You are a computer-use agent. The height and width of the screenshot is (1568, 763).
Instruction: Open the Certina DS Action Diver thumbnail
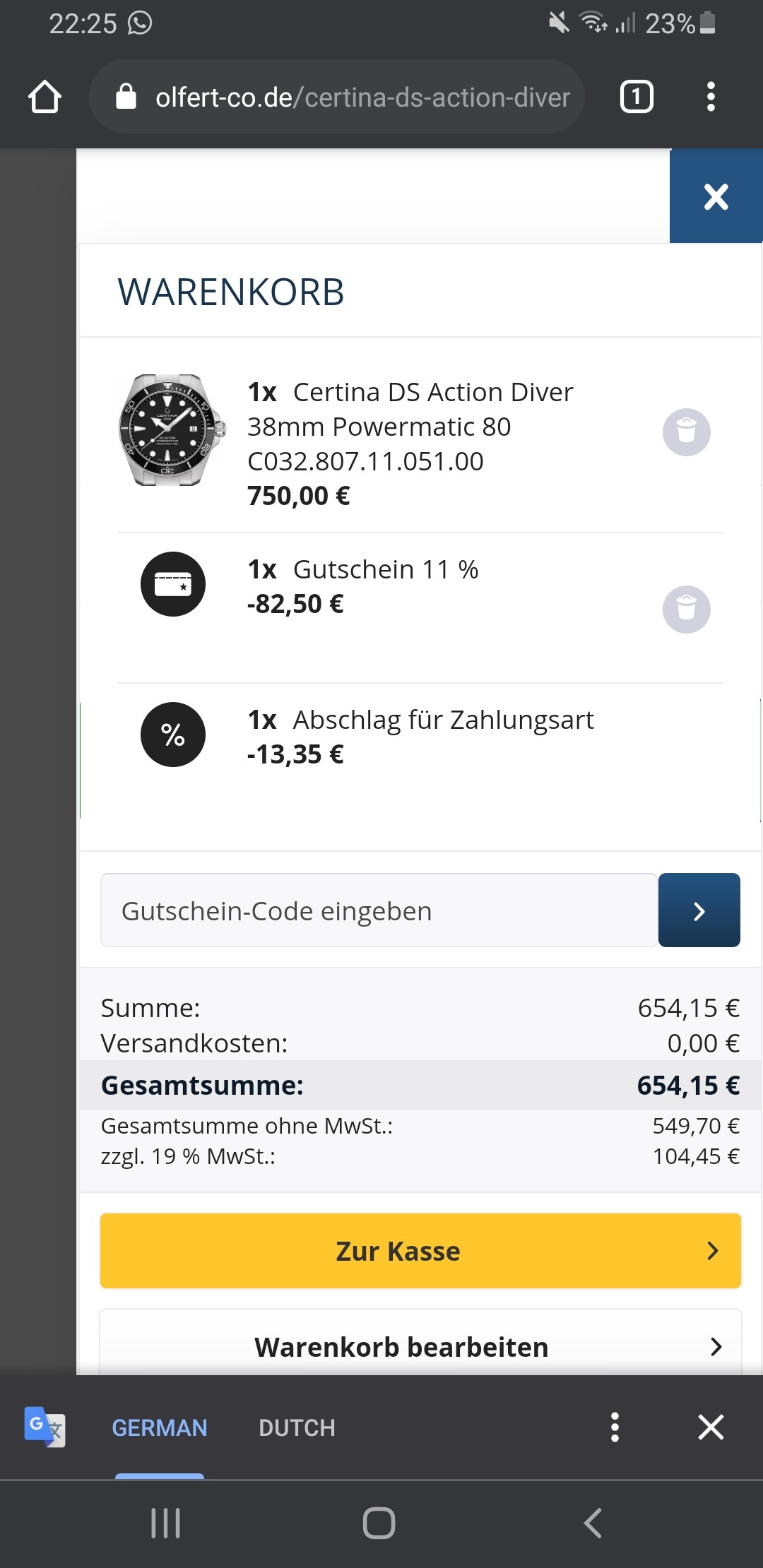pos(172,429)
